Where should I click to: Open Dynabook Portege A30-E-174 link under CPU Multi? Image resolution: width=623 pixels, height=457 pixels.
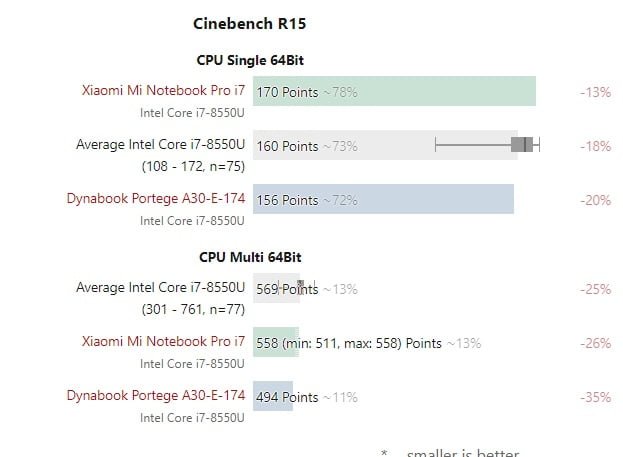(x=155, y=396)
